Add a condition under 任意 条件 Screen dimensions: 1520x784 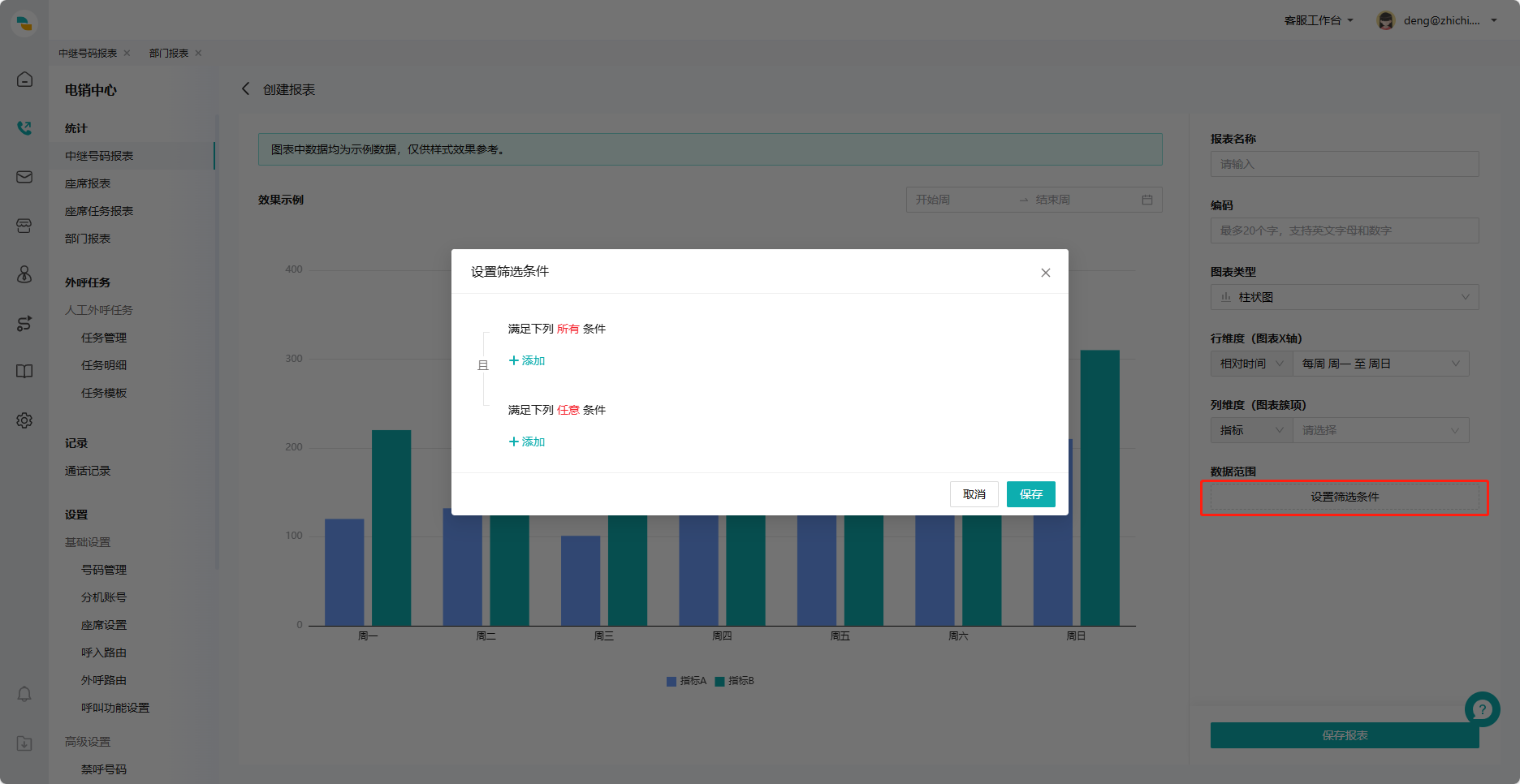[527, 442]
